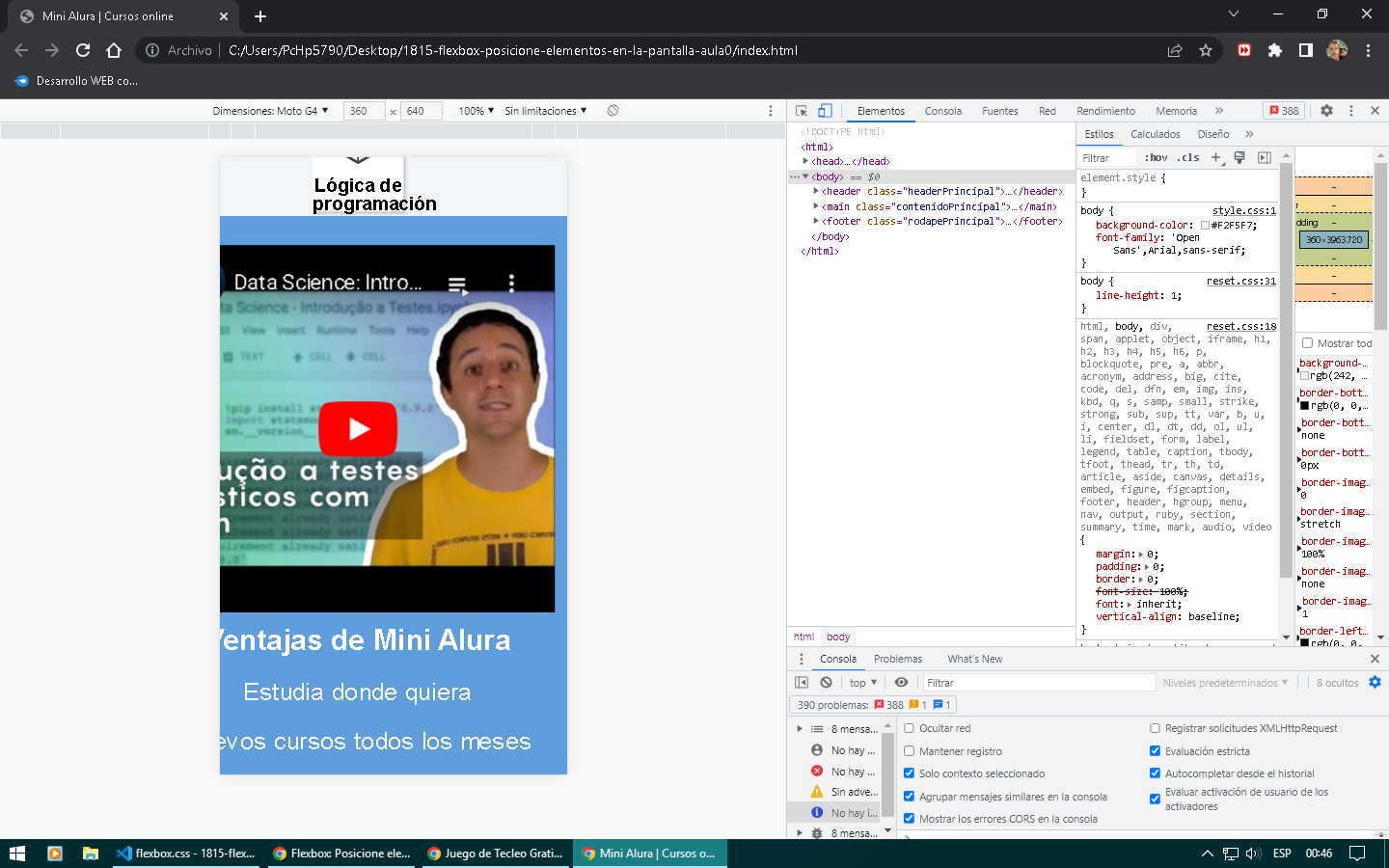Open DevTools three-dot customize menu
Screen dimensions: 1389x868
coord(1350,111)
